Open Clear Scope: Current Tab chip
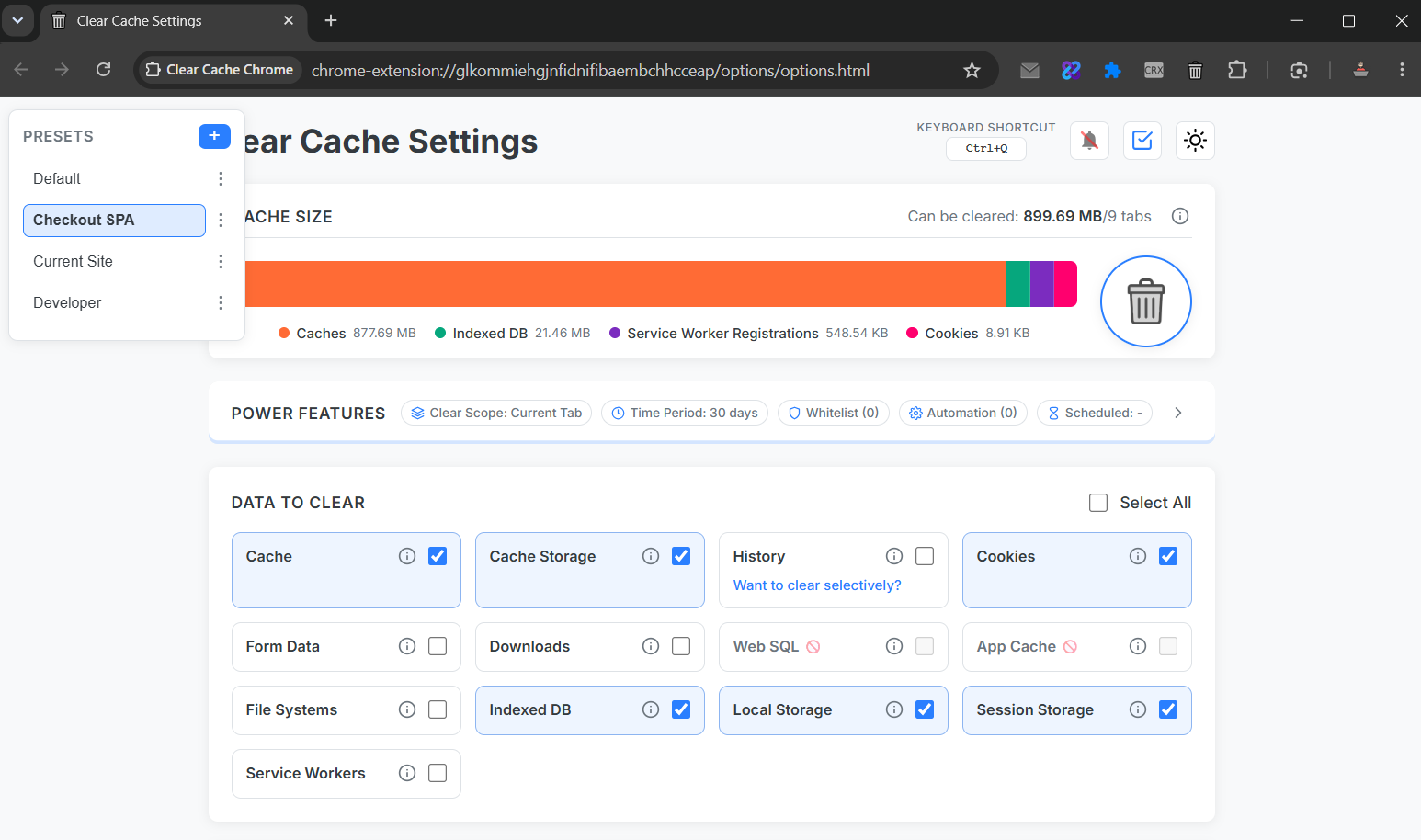 (496, 413)
